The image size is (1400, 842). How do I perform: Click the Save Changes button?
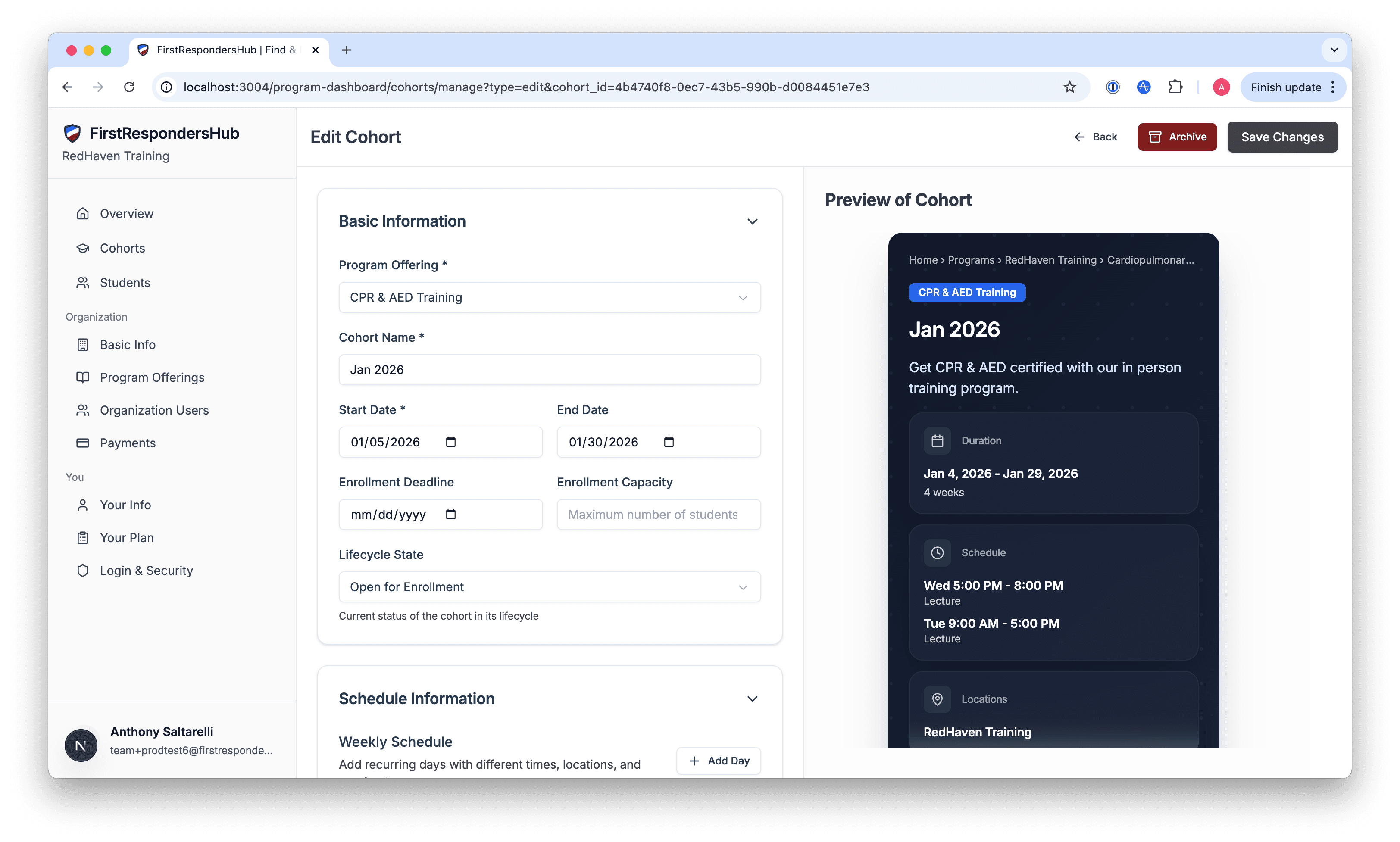[x=1282, y=137]
